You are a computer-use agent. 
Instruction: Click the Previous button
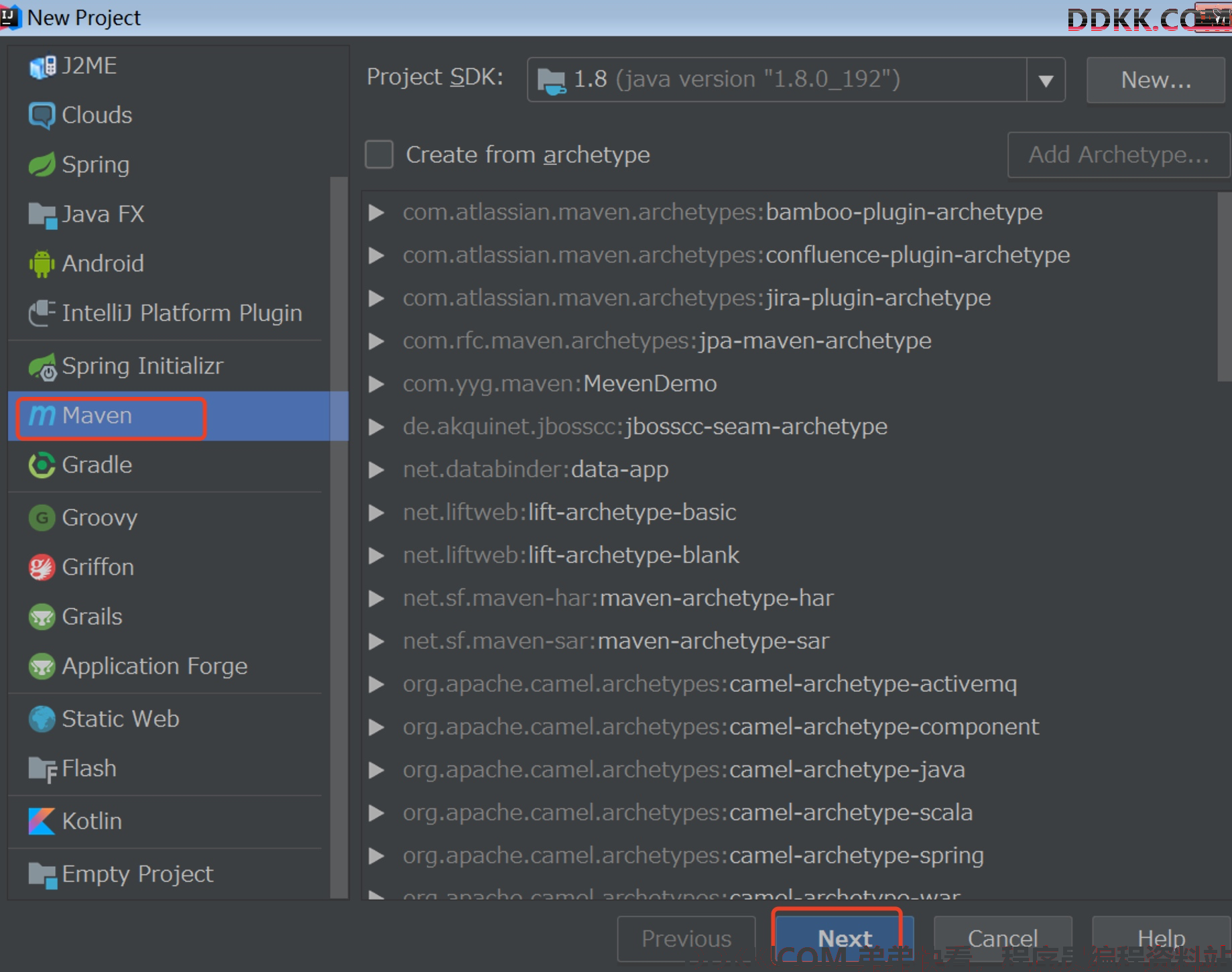(x=686, y=939)
